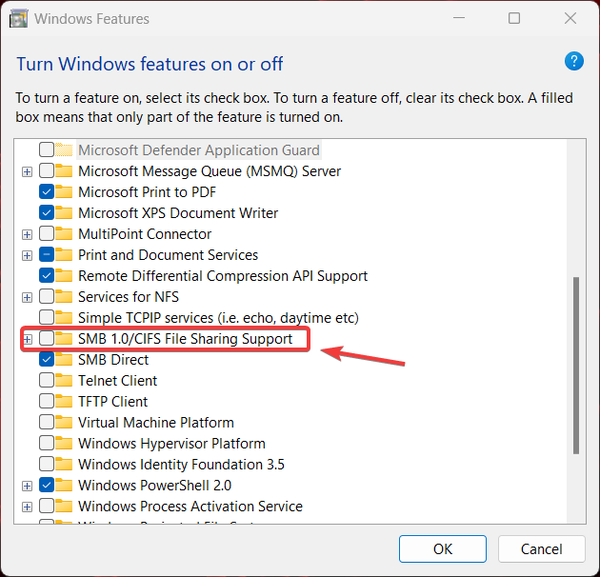600x577 pixels.
Task: Click the OK button
Action: pyautogui.click(x=442, y=549)
